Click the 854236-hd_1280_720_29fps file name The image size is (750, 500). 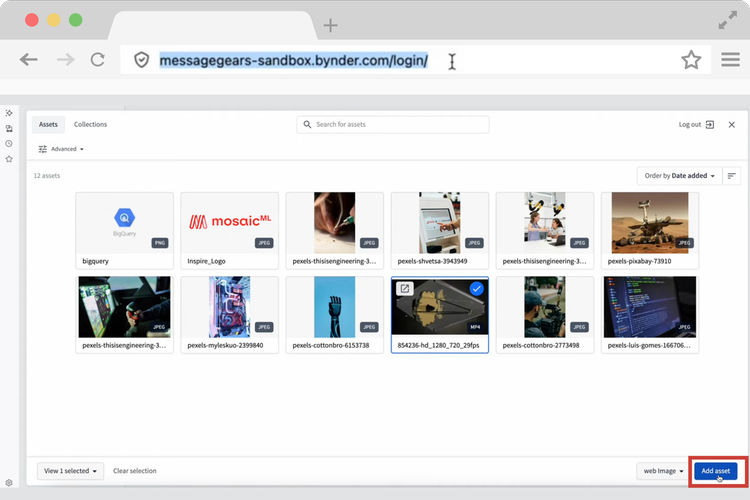tap(438, 345)
